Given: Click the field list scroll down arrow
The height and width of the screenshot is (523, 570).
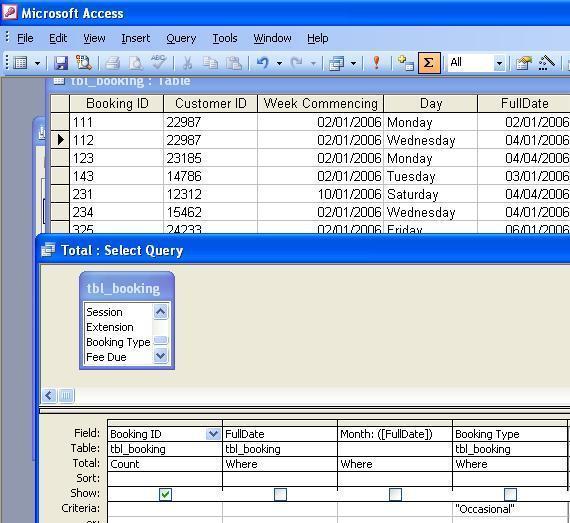Looking at the screenshot, I should tap(160, 356).
